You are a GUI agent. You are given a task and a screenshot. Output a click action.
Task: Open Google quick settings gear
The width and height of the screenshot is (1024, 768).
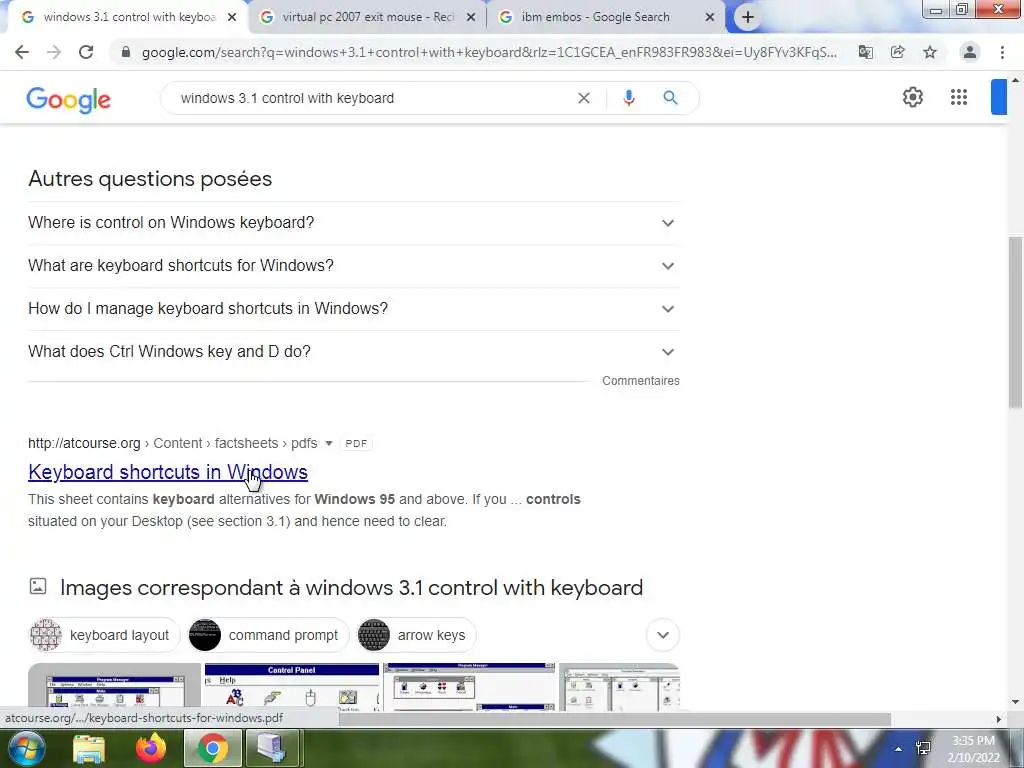(x=912, y=97)
